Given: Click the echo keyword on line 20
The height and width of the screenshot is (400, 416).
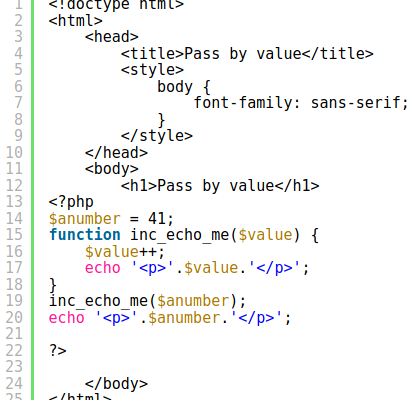Looking at the screenshot, I should (66, 318).
